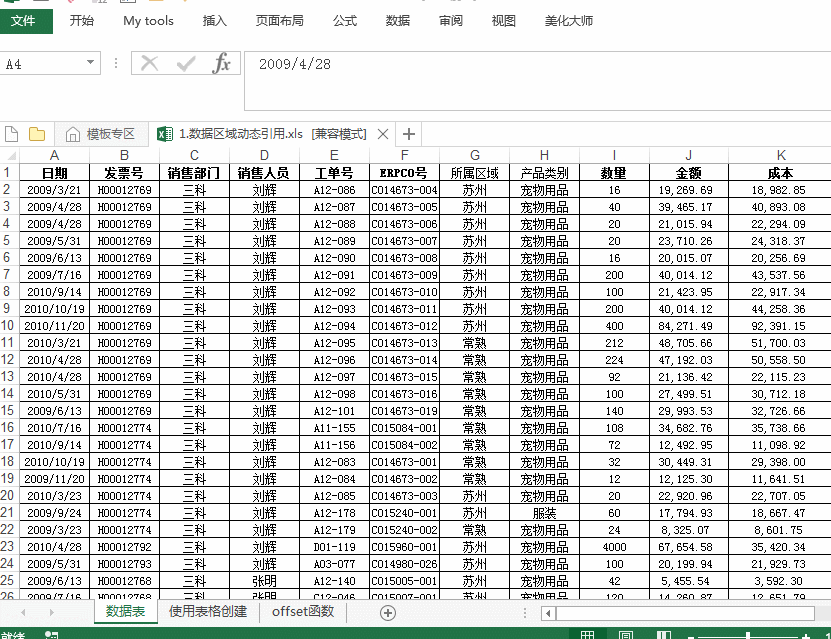
Task: Open the 公式 ribbon tab
Action: (345, 21)
